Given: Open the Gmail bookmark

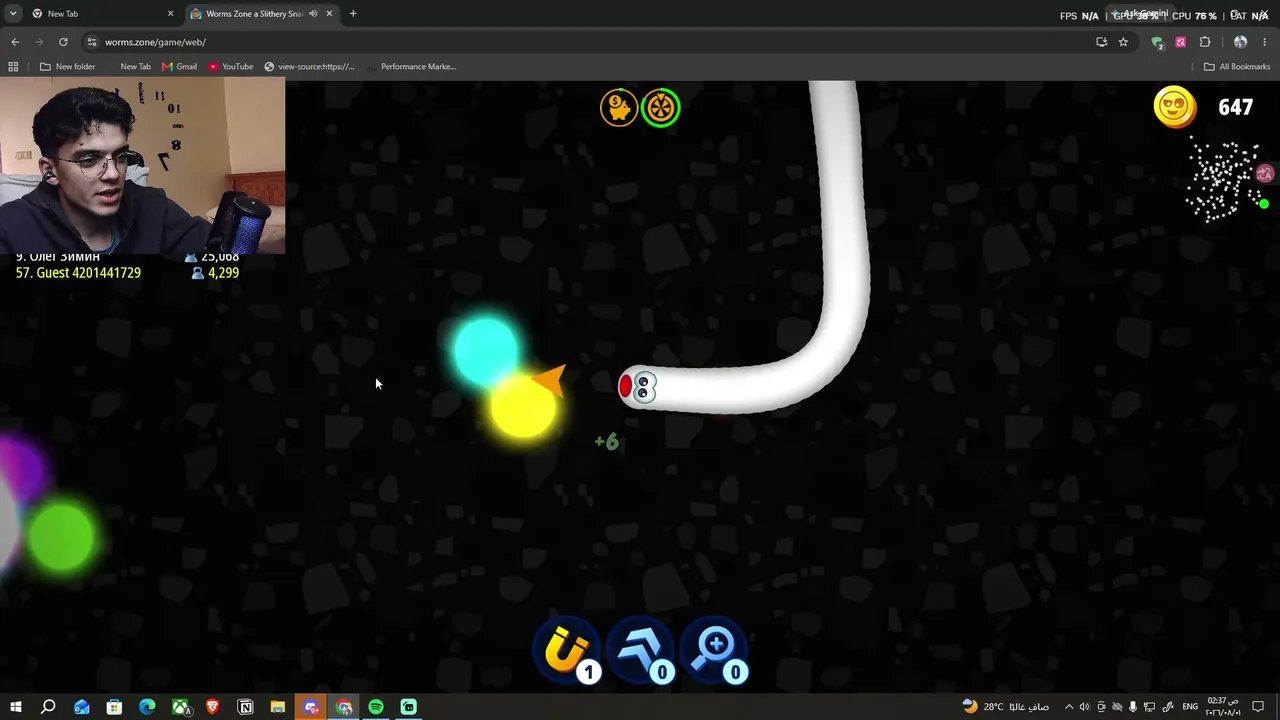Looking at the screenshot, I should pos(179,67).
